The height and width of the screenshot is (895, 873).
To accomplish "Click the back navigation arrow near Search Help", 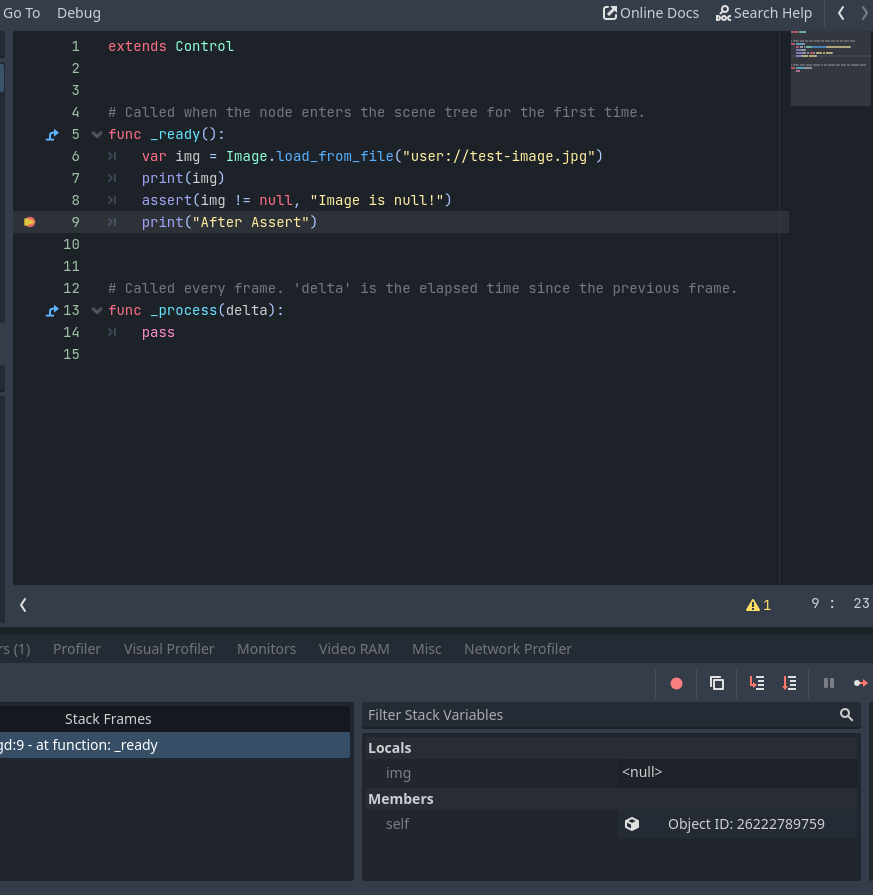I will (841, 13).
